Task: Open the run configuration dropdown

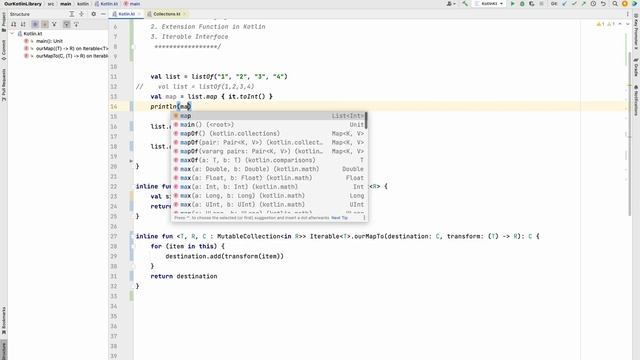Action: [x=489, y=4]
